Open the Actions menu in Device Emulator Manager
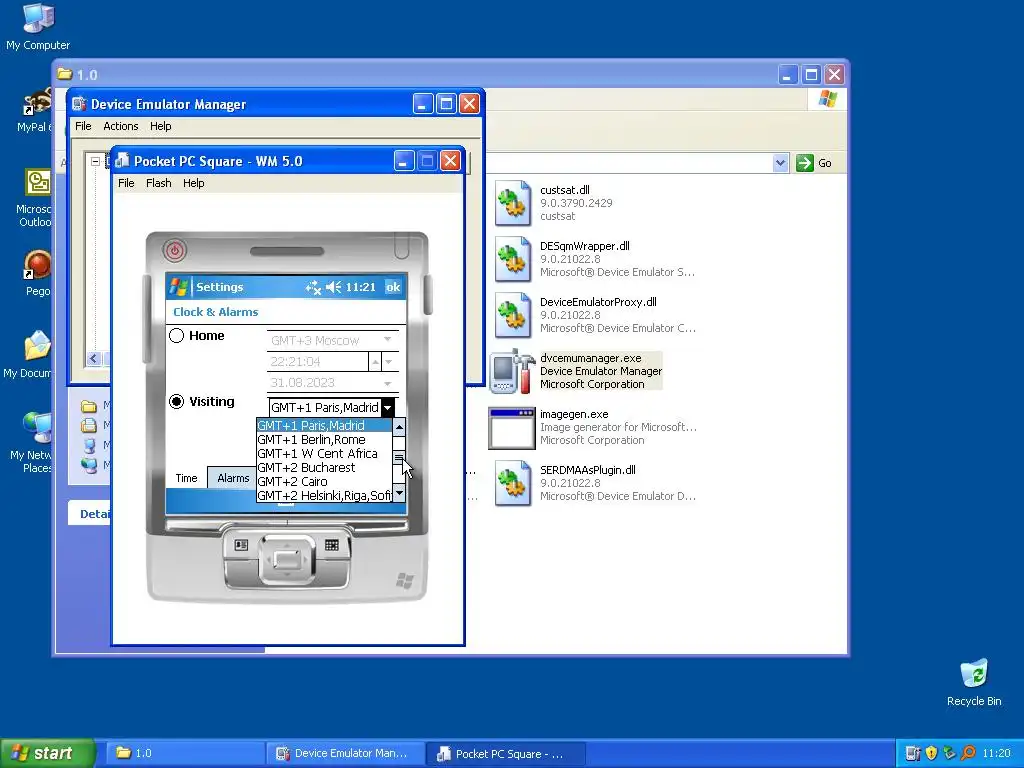This screenshot has width=1024, height=768. [121, 126]
